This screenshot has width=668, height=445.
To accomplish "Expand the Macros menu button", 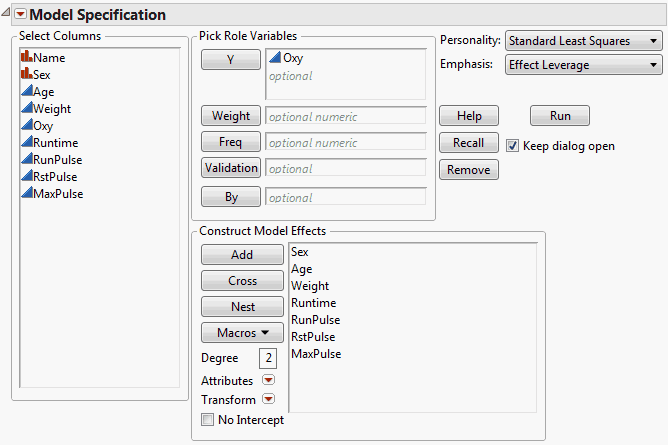I will [x=242, y=333].
